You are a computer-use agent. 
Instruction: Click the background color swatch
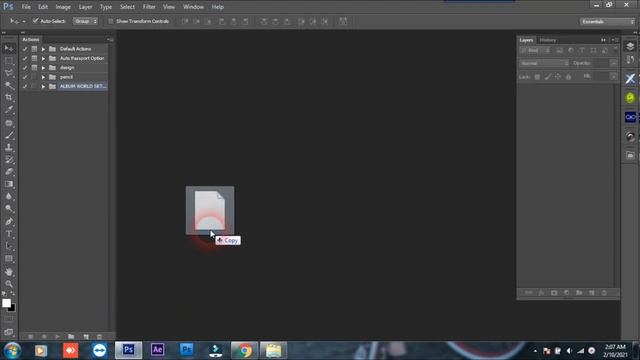point(13,309)
